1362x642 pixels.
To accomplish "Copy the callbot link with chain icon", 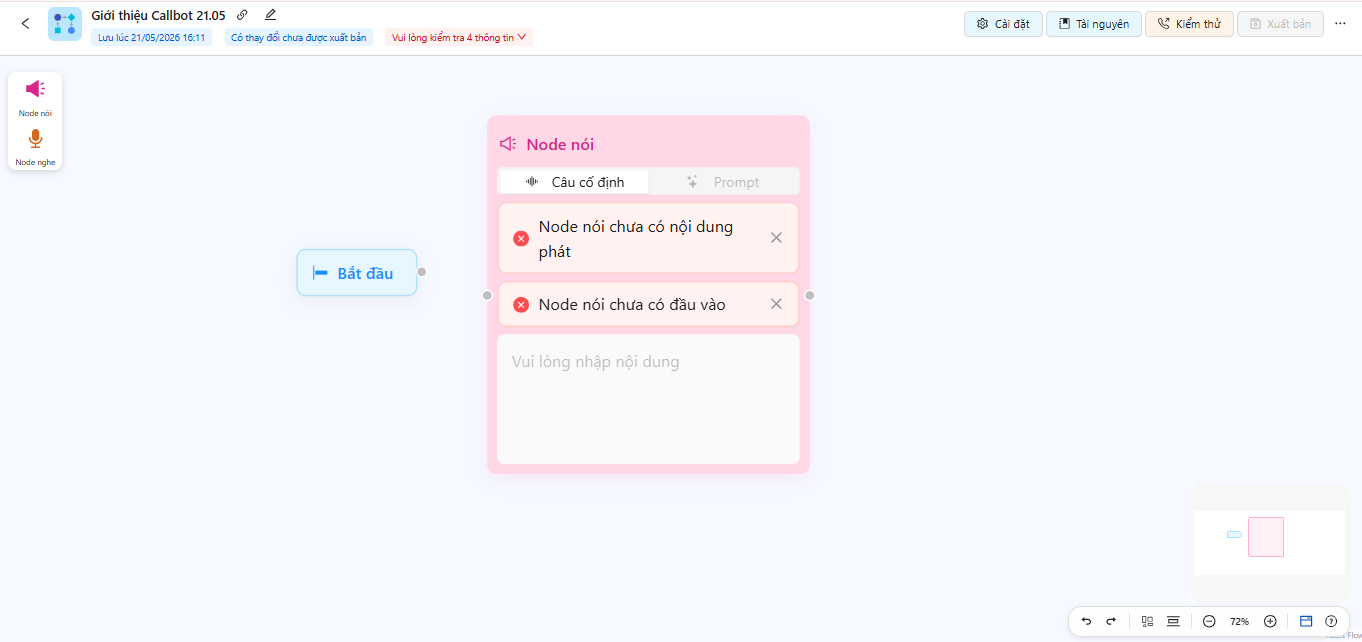I will [x=242, y=15].
